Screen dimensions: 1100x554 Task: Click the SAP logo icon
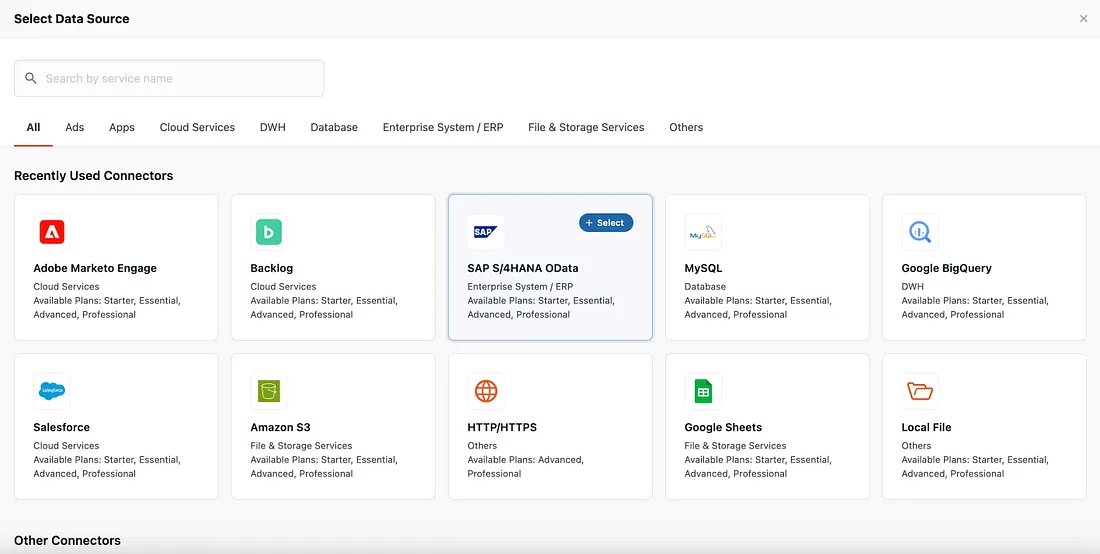[485, 232]
